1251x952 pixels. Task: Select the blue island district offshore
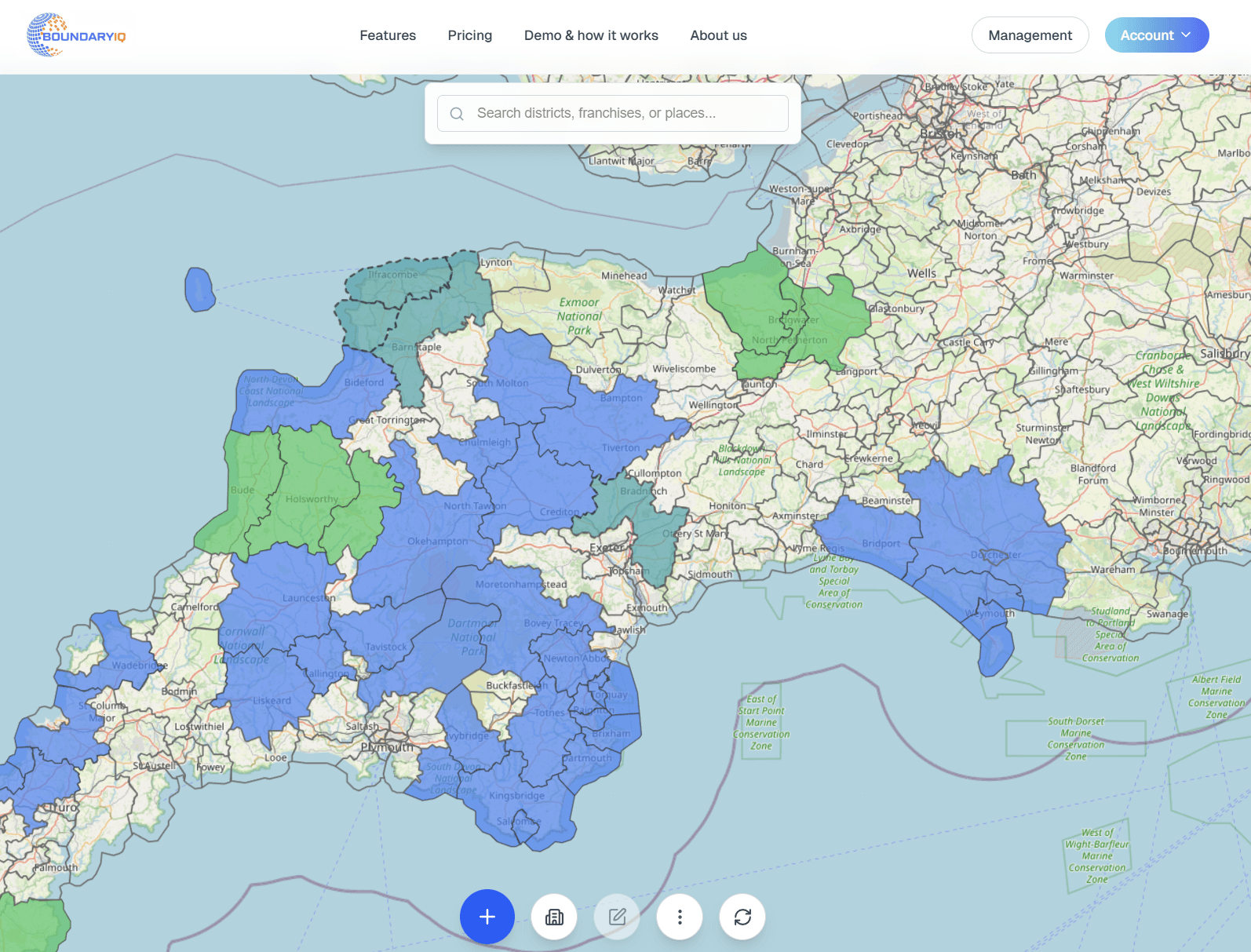[x=199, y=289]
